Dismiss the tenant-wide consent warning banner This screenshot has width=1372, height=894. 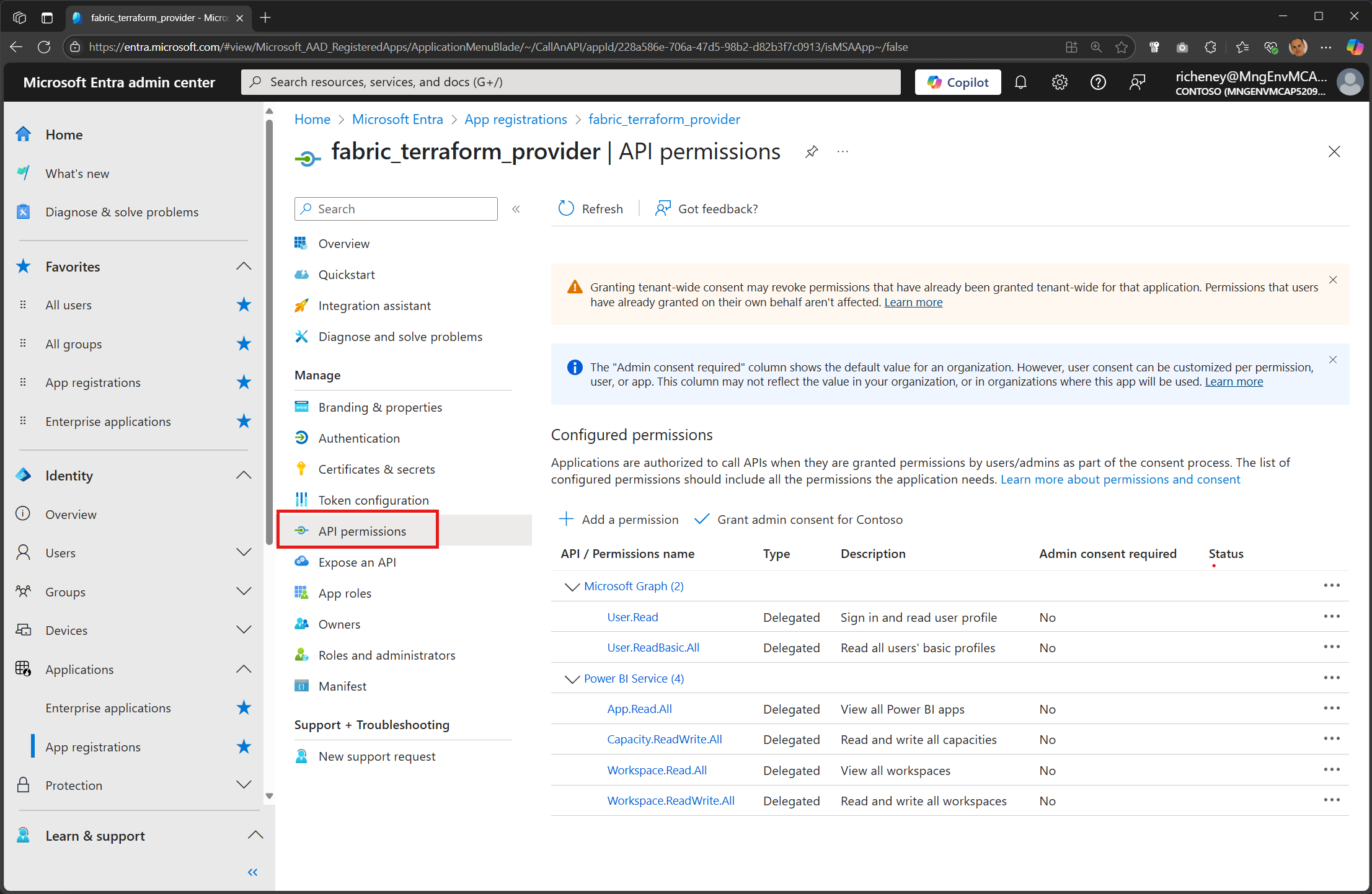pos(1333,280)
